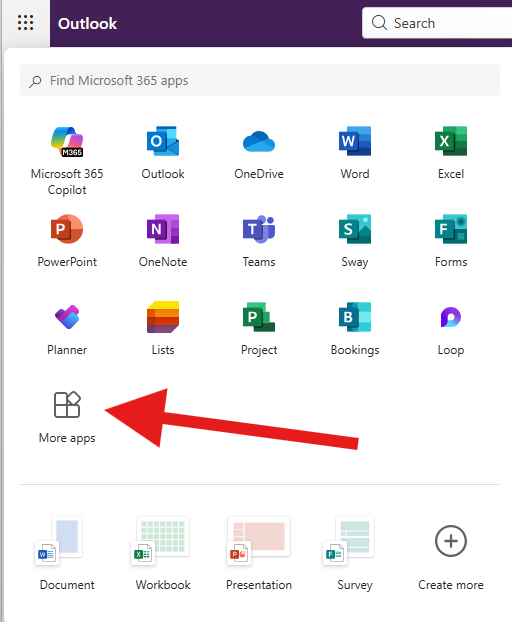Click the More apps tile
Screen dimensions: 512x622
click(67, 417)
